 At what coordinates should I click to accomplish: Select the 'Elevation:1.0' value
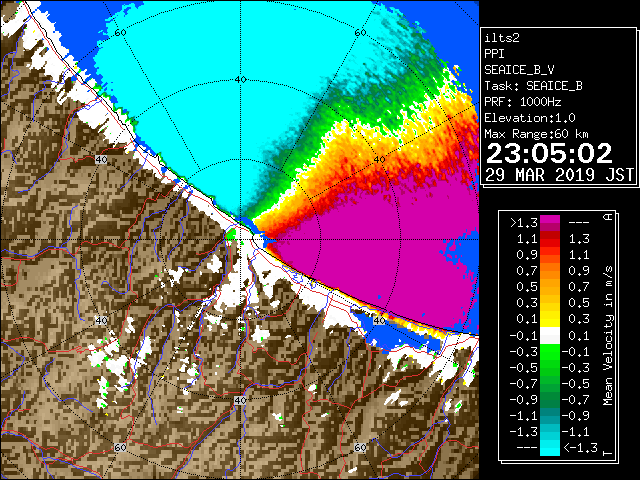(x=530, y=118)
